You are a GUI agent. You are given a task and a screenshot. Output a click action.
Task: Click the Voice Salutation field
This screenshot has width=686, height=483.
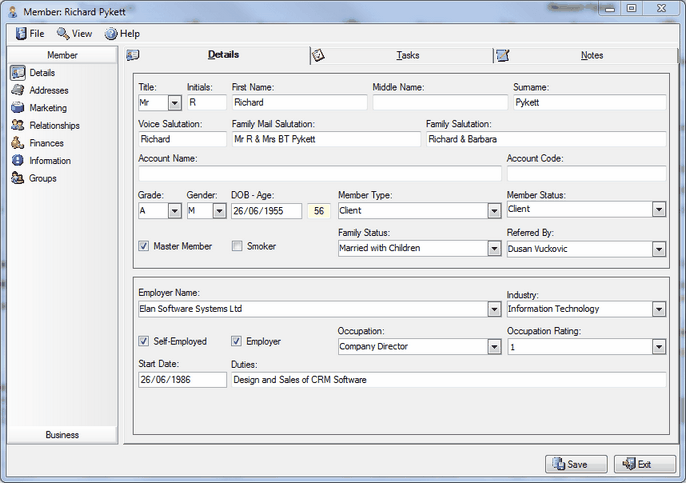point(182,139)
